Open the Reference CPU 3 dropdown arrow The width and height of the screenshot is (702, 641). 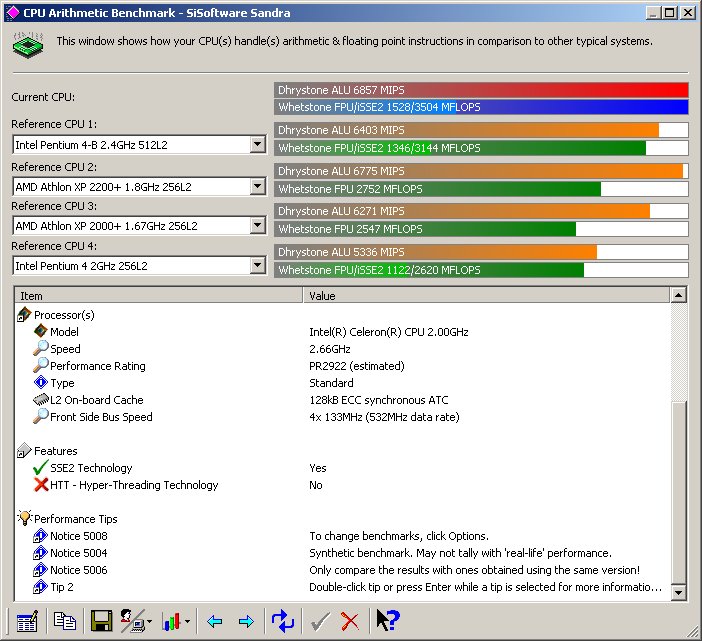tap(257, 225)
